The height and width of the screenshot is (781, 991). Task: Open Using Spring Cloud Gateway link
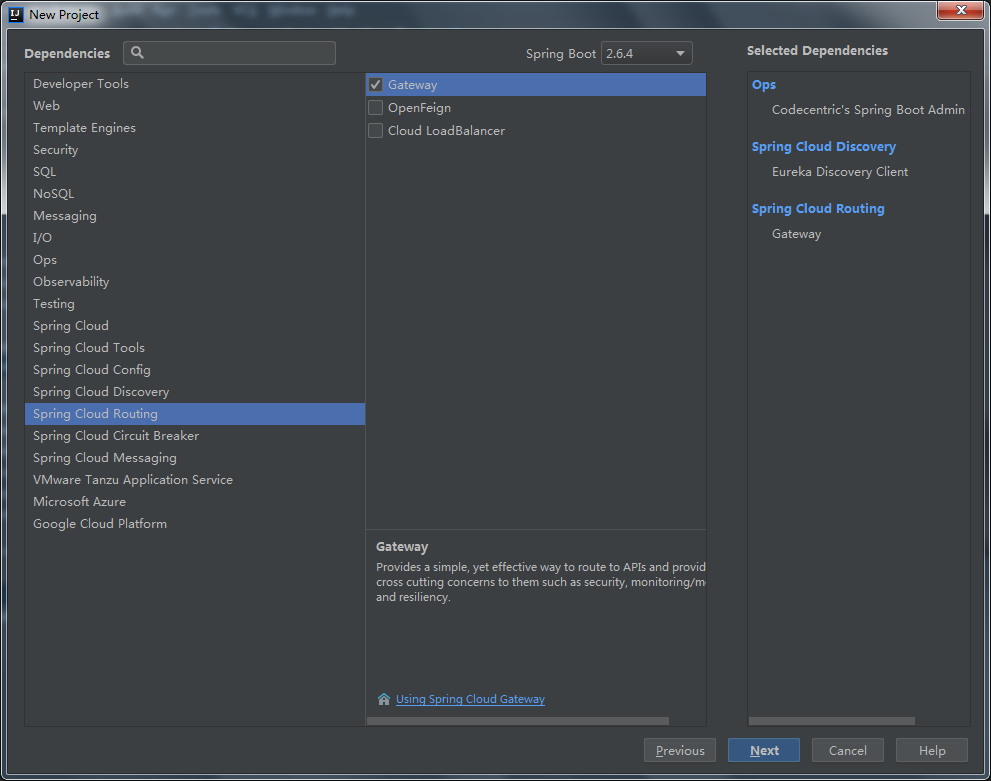click(470, 699)
